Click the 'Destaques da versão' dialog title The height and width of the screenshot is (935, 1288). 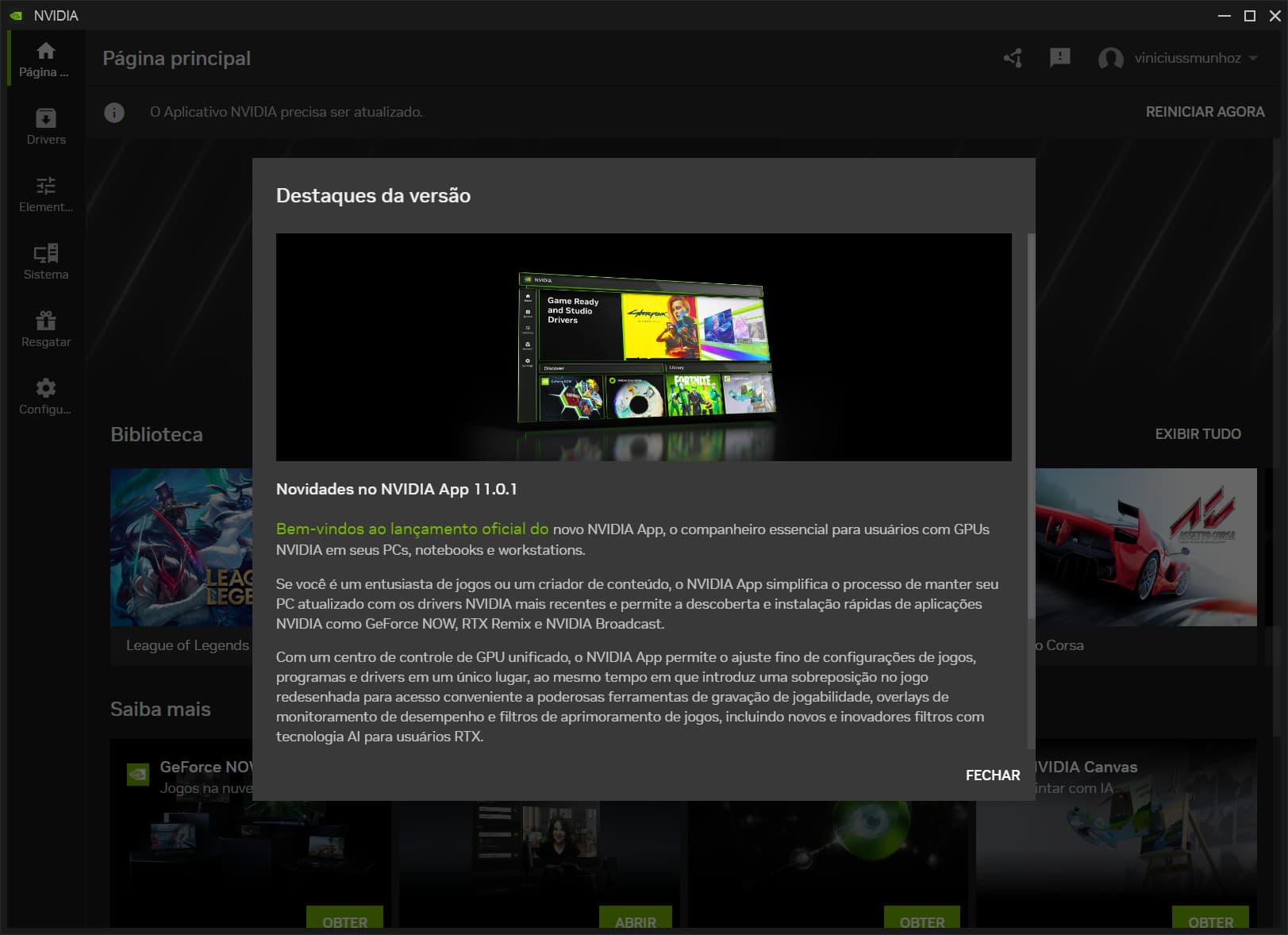[x=373, y=195]
